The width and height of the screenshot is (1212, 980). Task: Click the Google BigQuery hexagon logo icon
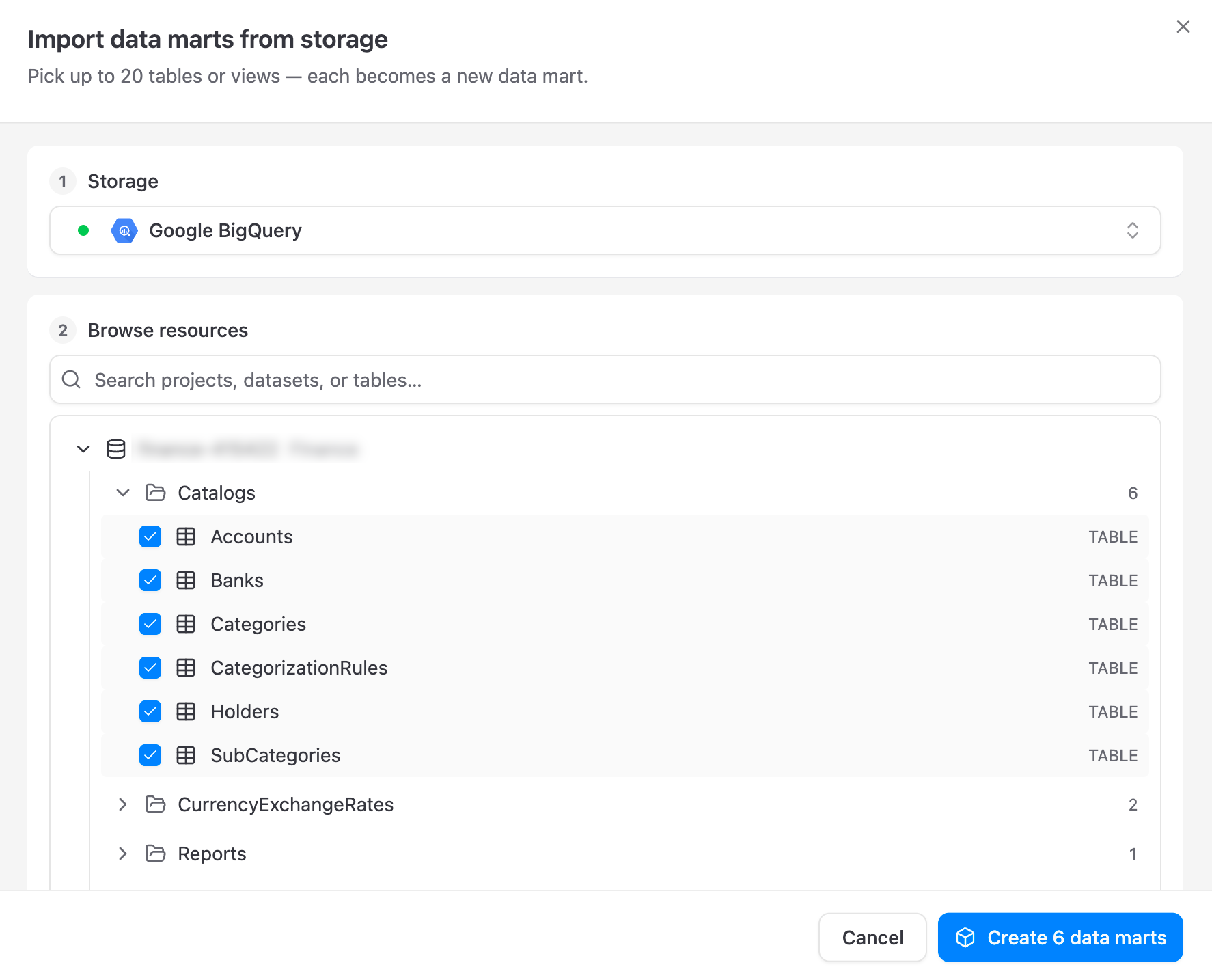[x=124, y=230]
